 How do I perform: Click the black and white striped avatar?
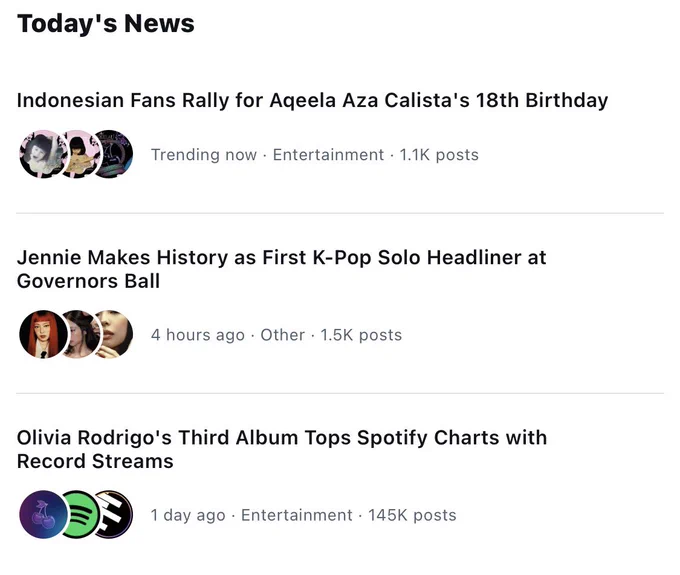click(115, 515)
